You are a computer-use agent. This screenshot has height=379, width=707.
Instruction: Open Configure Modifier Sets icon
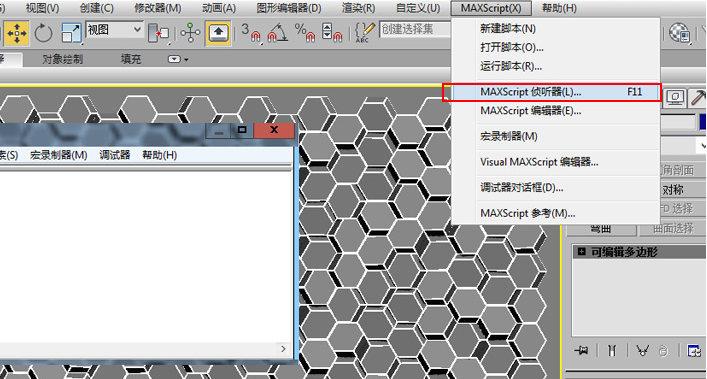[693, 350]
